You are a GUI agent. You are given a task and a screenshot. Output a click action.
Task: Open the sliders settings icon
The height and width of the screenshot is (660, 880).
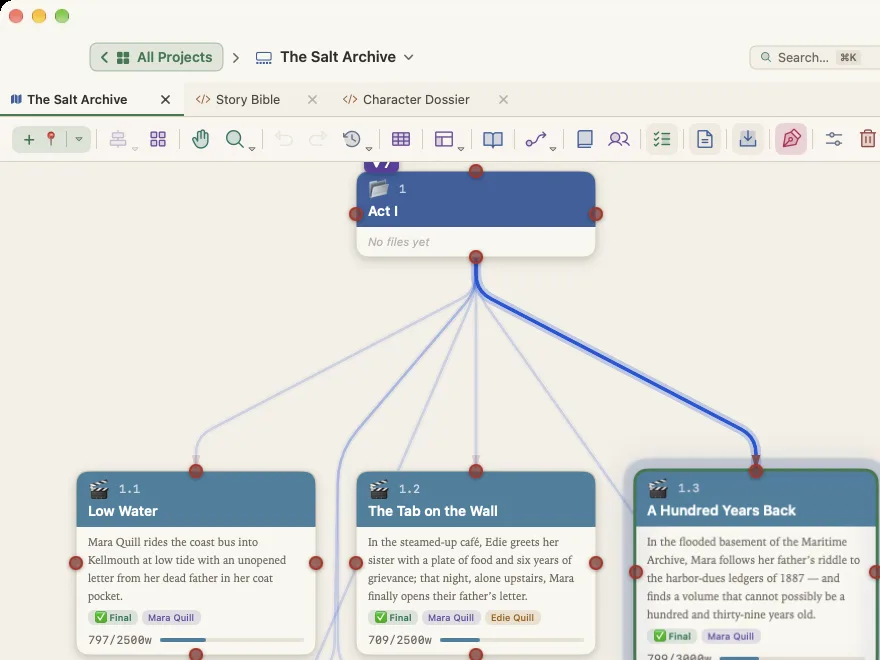[834, 139]
